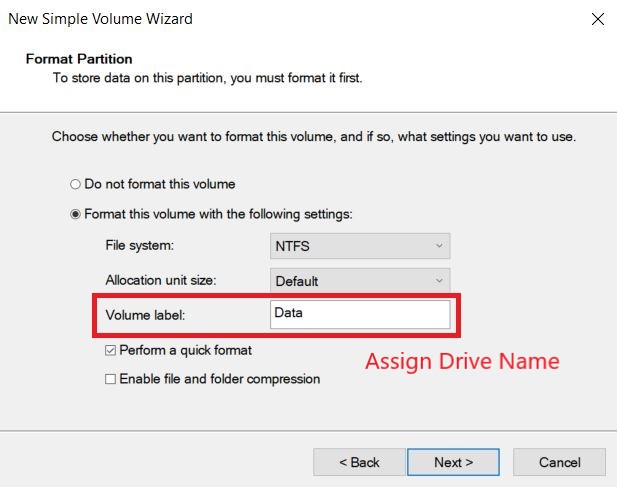Click the 'File system:' text label
The image size is (617, 487).
tap(140, 245)
